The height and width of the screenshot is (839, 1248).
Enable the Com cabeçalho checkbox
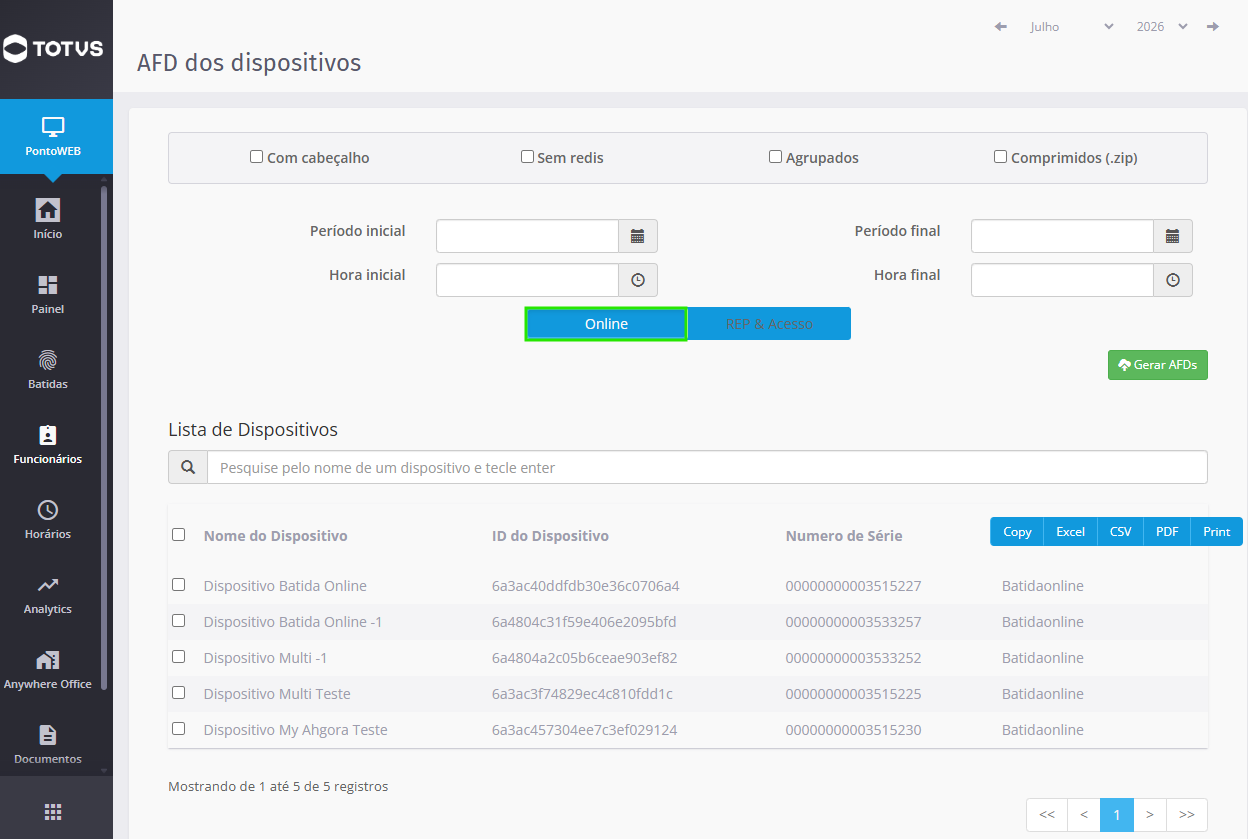pos(256,157)
